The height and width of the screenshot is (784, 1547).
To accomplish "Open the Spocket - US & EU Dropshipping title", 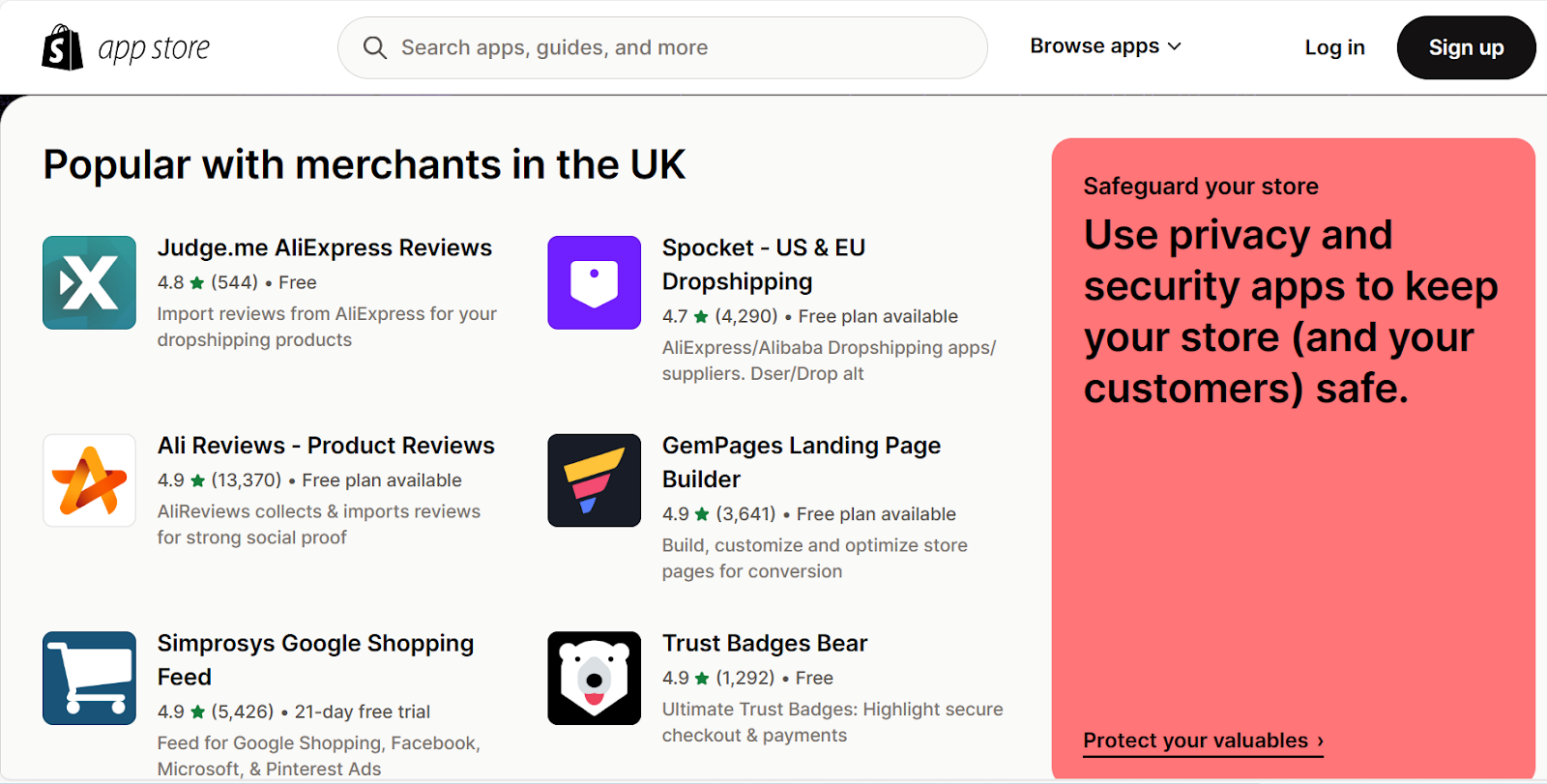I will [764, 265].
